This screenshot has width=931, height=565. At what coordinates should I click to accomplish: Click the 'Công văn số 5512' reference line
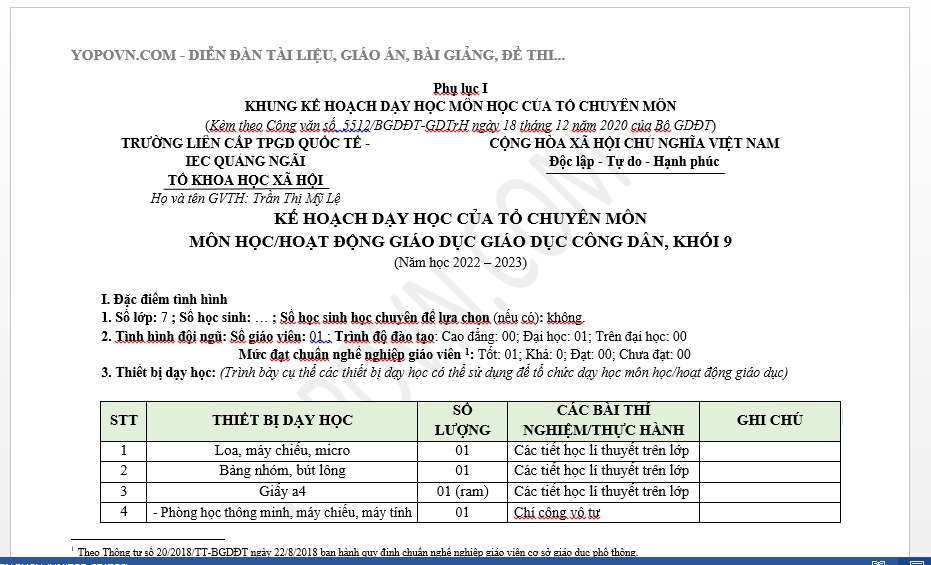tap(460, 125)
